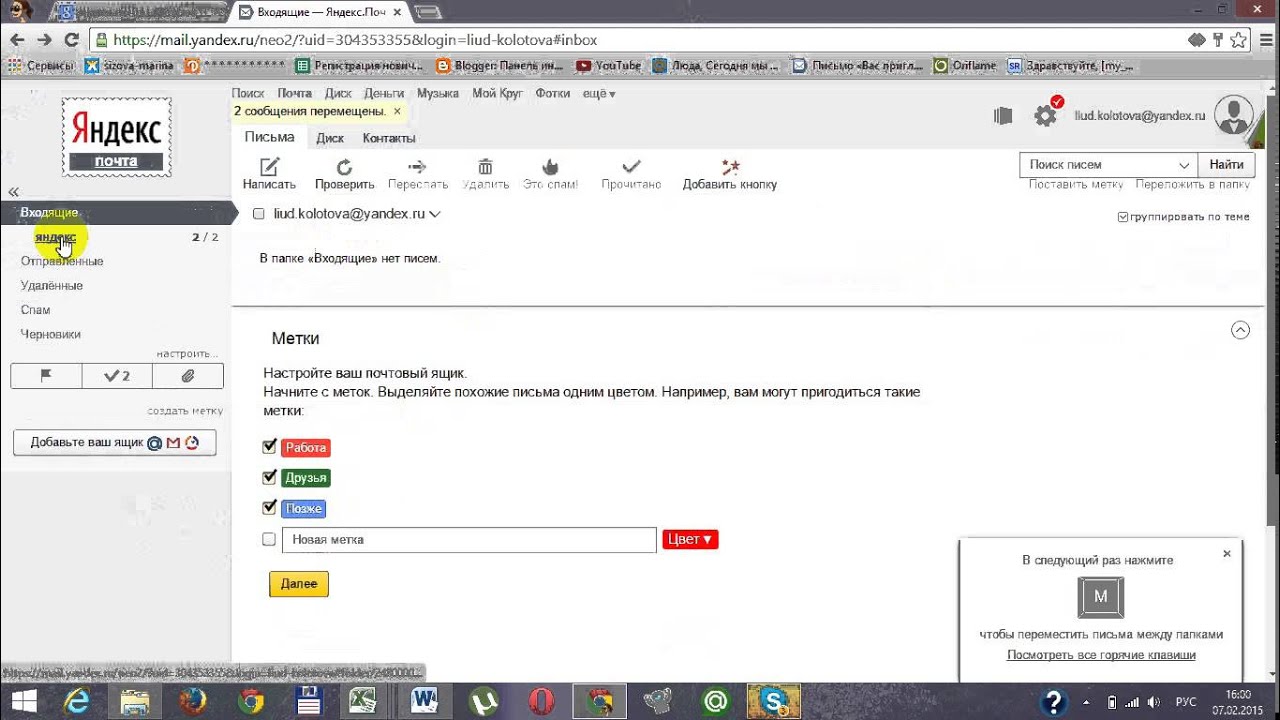Image resolution: width=1280 pixels, height=720 pixels.
Task: Uncheck the Позже label checkbox
Action: coord(269,508)
